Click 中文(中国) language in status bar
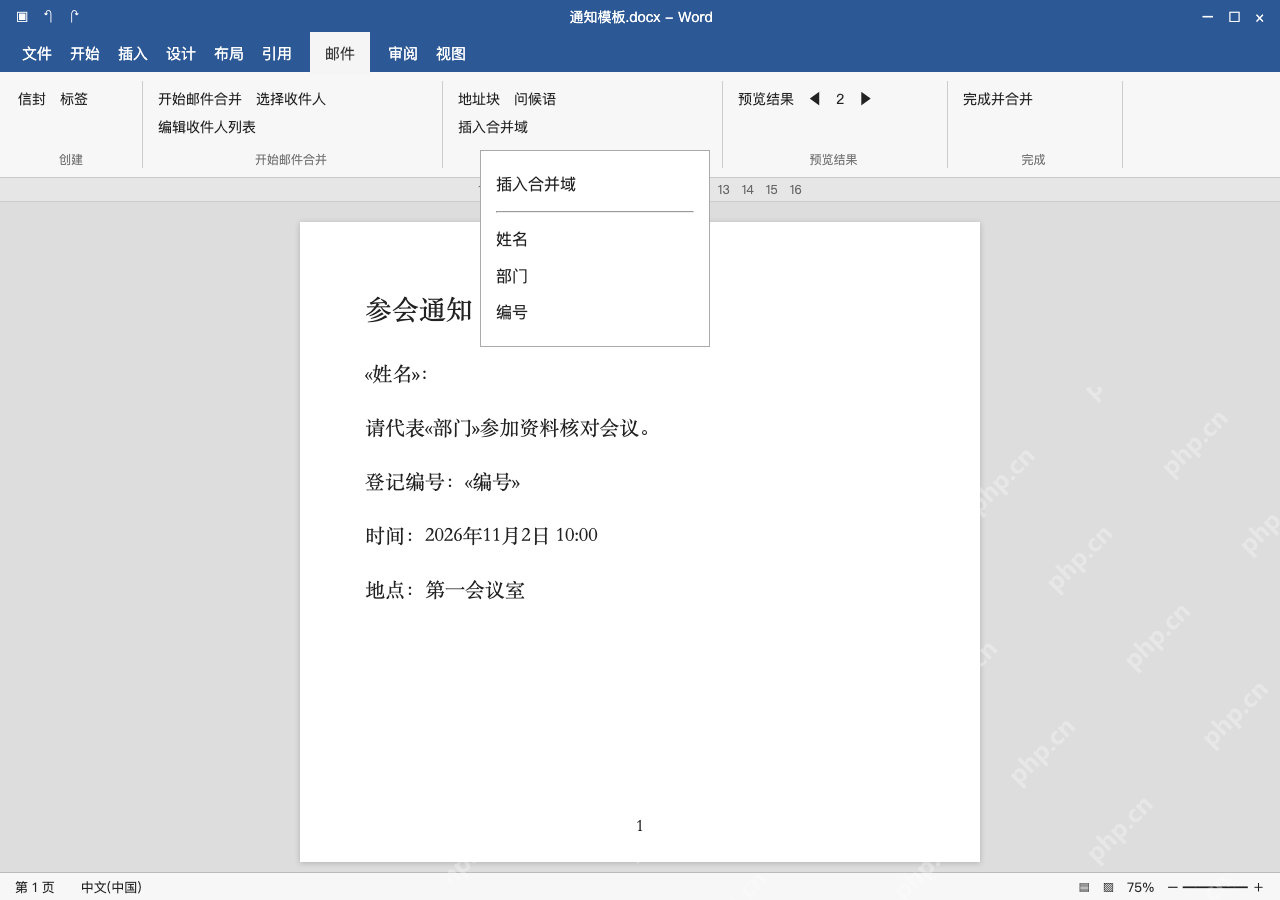Image resolution: width=1280 pixels, height=900 pixels. tap(111, 887)
